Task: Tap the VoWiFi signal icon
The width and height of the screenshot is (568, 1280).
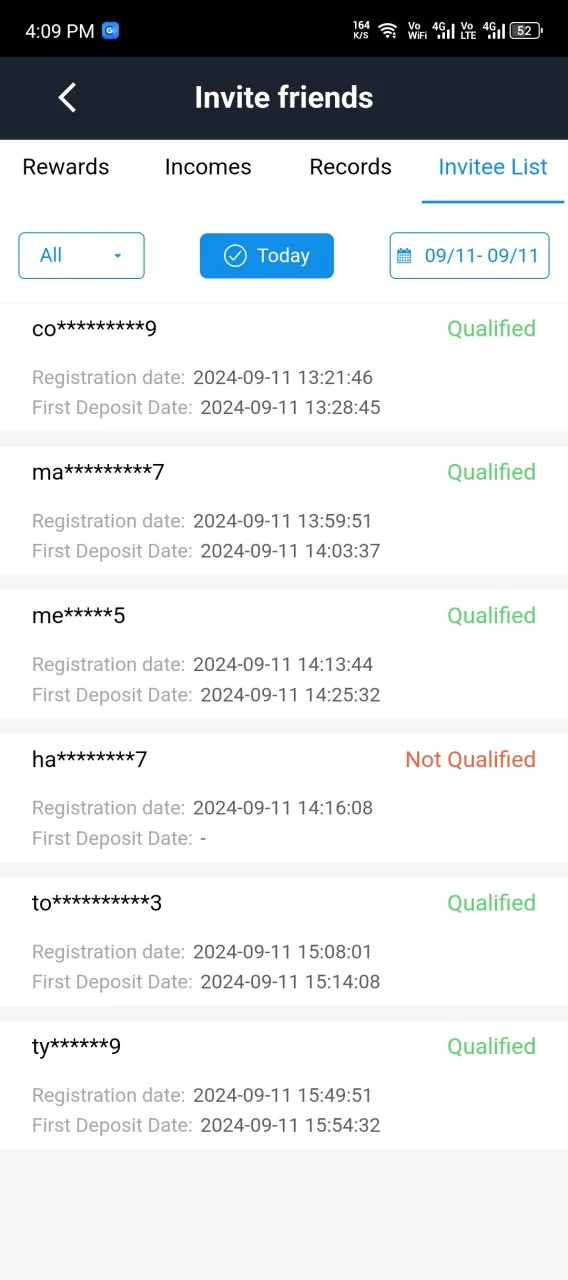Action: click(x=418, y=30)
